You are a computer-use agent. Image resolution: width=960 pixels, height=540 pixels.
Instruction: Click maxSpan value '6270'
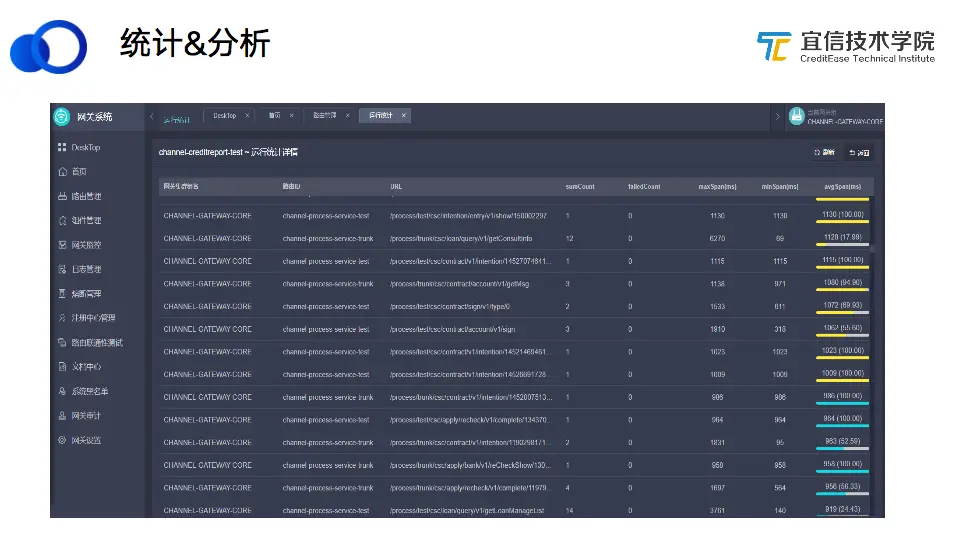click(718, 239)
